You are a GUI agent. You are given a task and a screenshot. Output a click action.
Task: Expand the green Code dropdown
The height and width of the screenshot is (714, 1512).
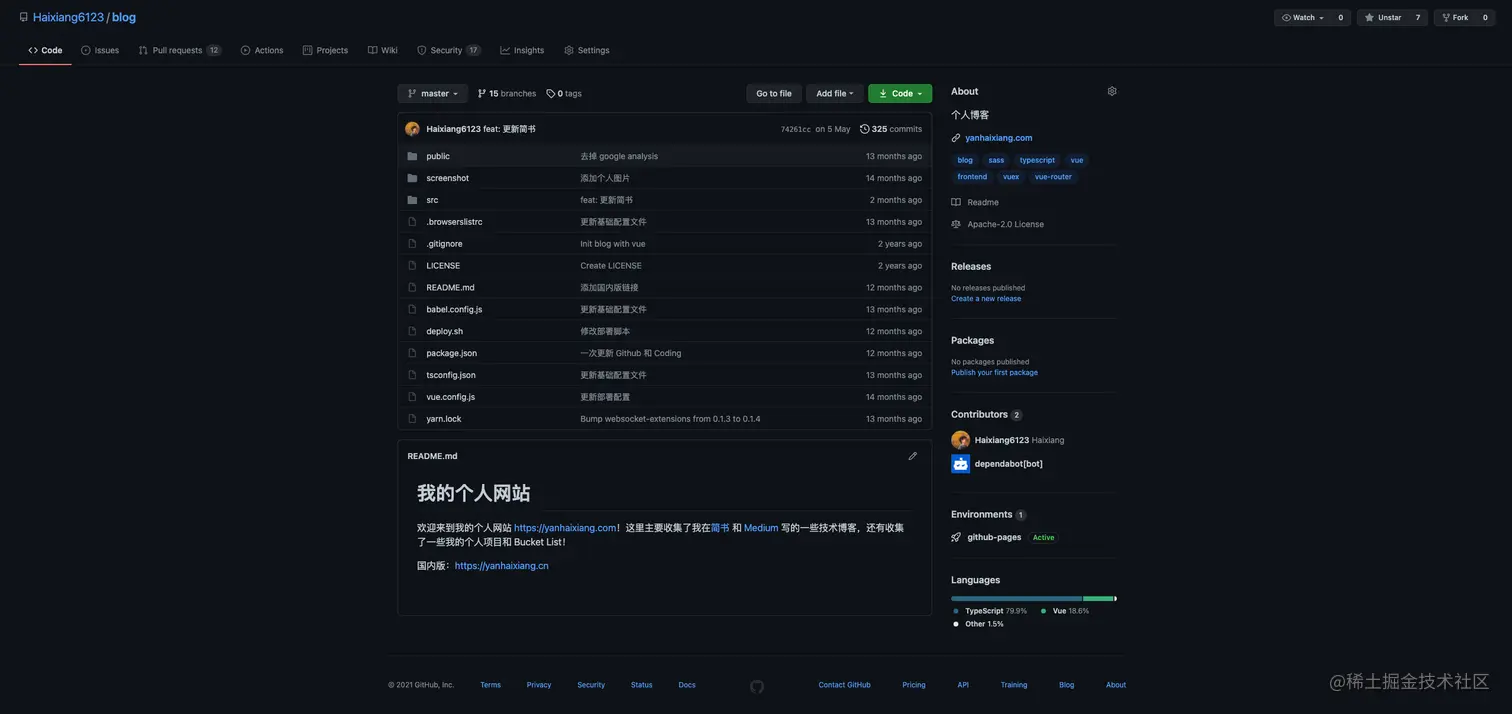coord(900,93)
